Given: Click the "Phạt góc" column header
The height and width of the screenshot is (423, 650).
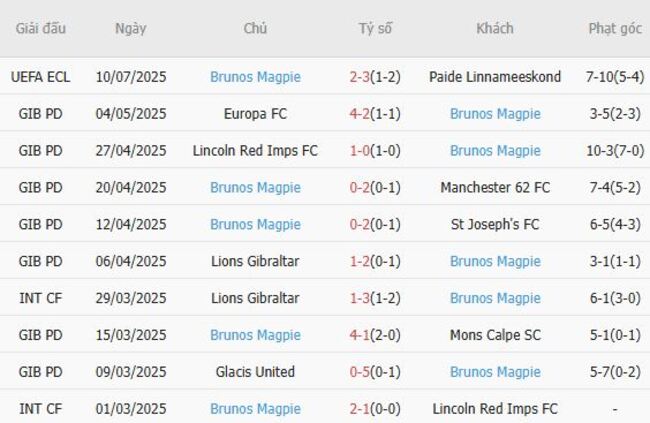Looking at the screenshot, I should coord(615,28).
